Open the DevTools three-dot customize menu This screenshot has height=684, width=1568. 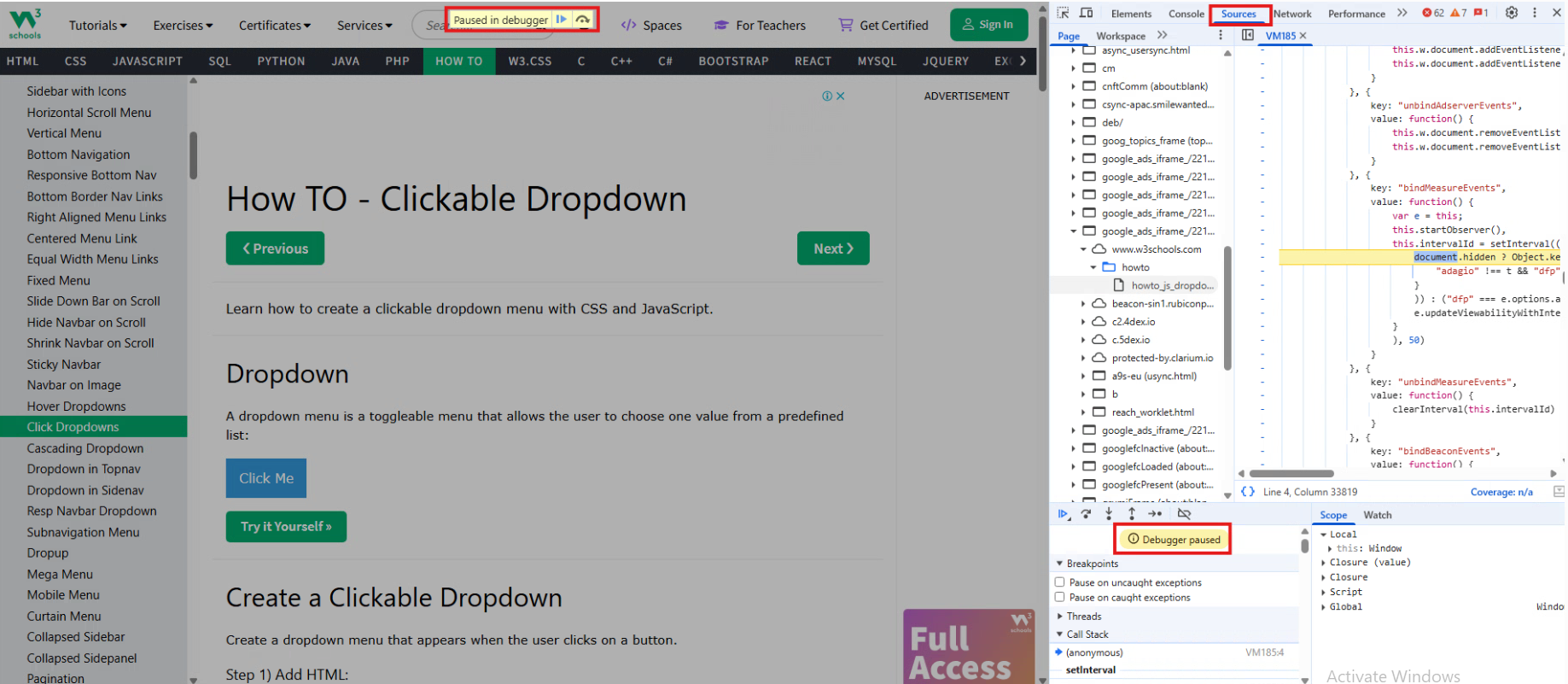click(1535, 13)
